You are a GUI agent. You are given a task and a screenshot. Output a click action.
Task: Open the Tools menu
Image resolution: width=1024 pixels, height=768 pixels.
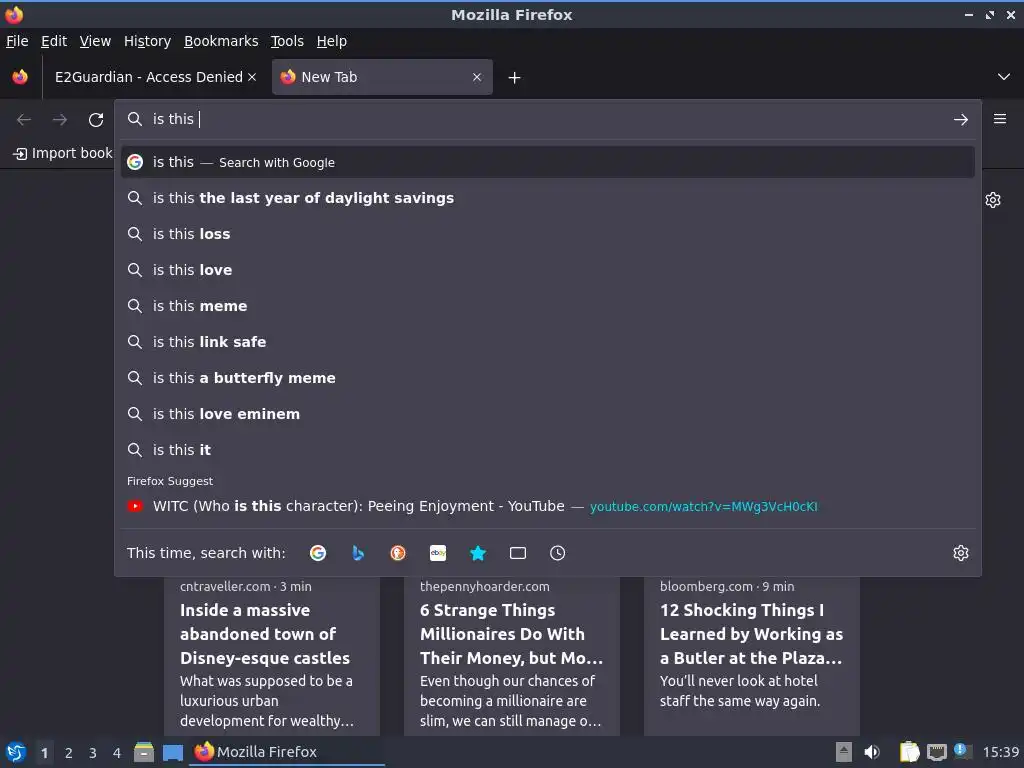[287, 41]
